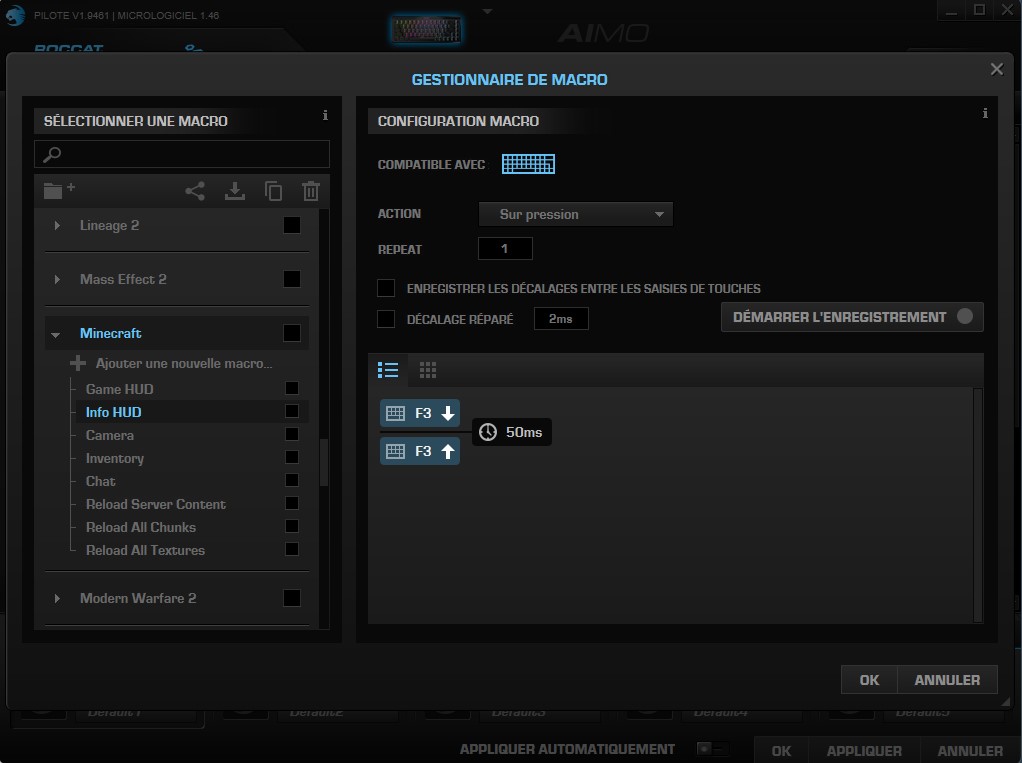Click the keyboard icon next to Compatible avec
Screen dimensions: 1022x763
coord(528,163)
